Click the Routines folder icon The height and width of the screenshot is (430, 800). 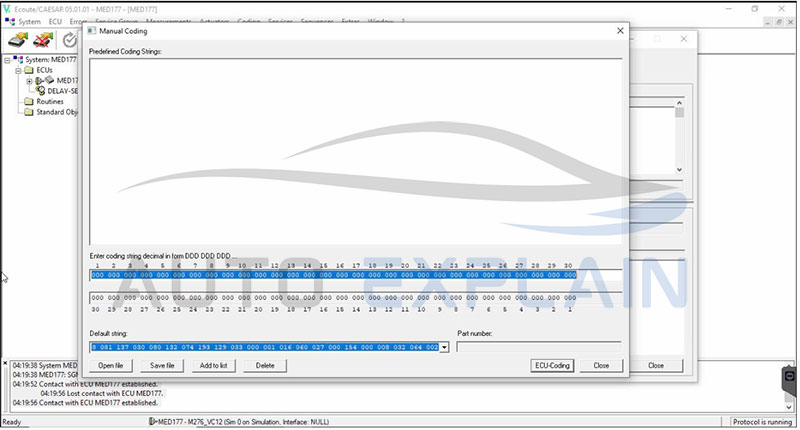(29, 102)
